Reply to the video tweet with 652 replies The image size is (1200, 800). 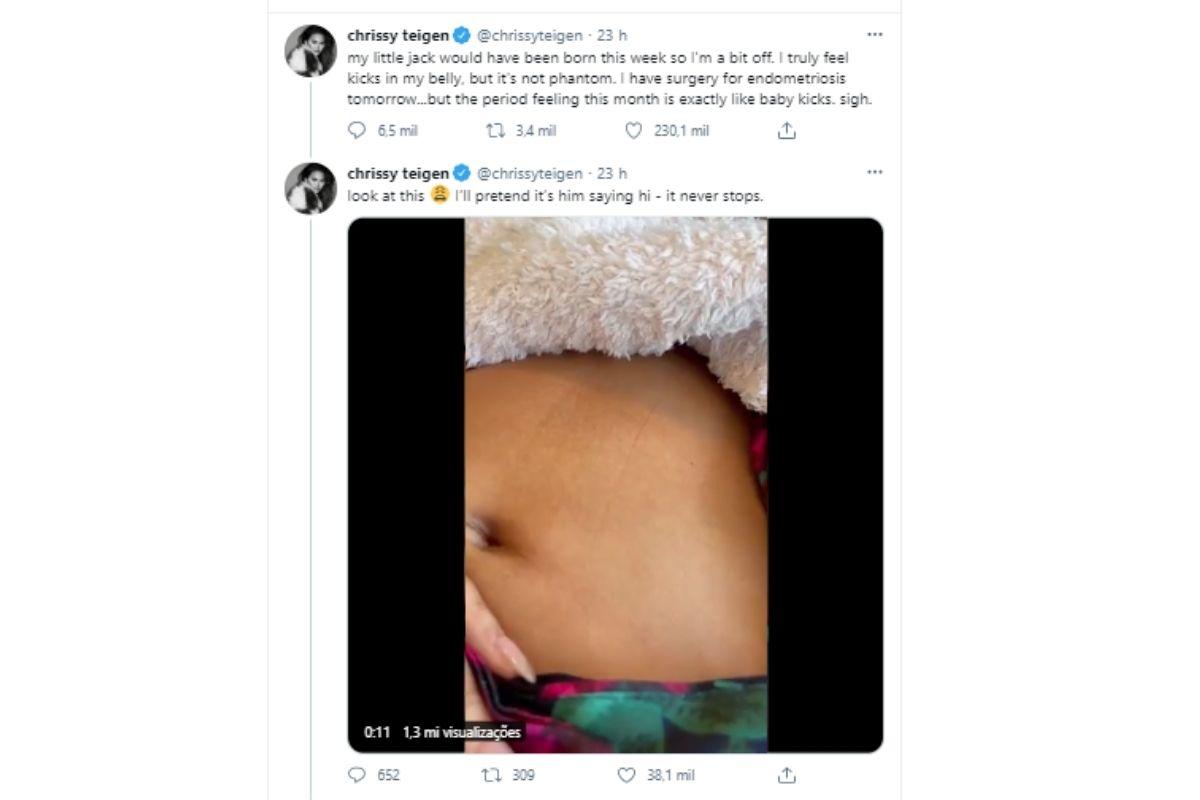pos(357,775)
